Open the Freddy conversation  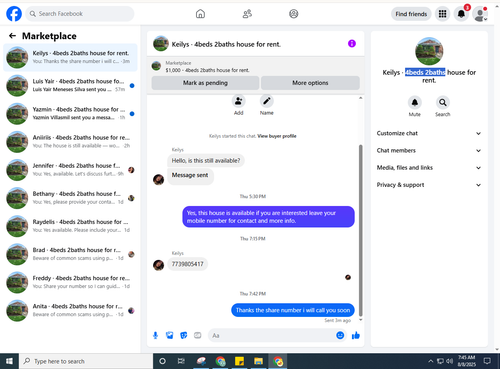pos(70,282)
